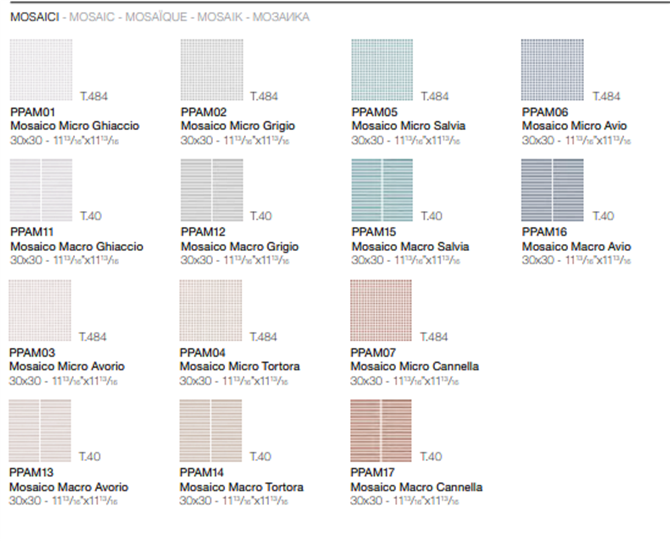Click the PPAM16 product code

point(545,232)
